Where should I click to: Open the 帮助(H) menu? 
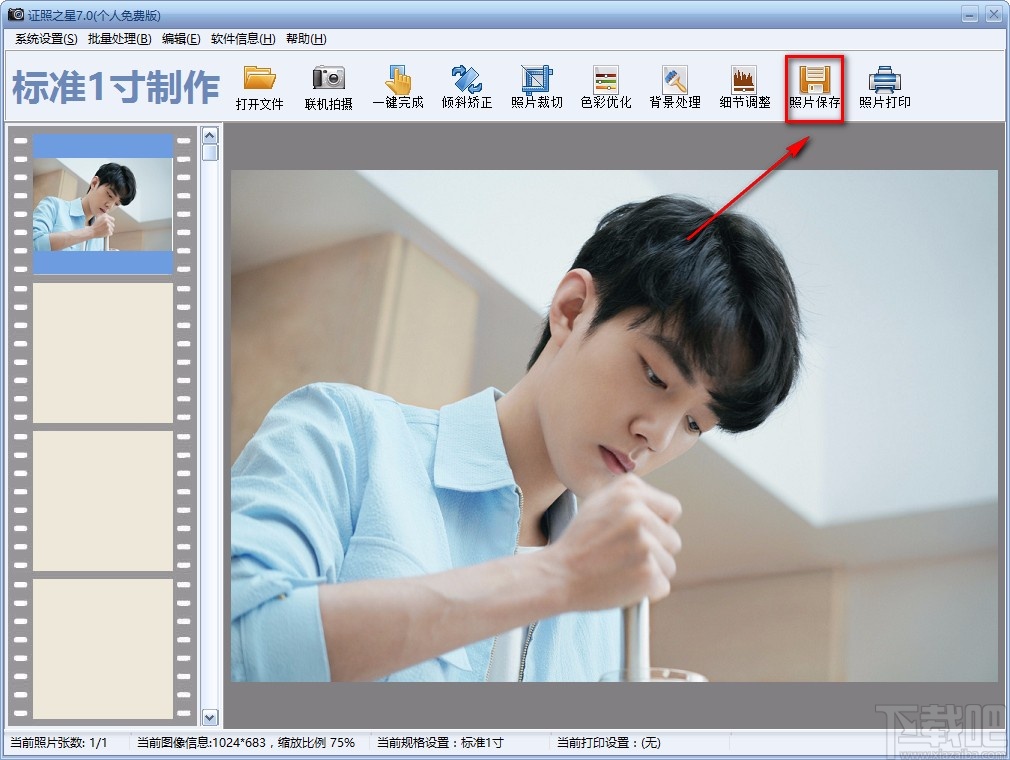306,39
